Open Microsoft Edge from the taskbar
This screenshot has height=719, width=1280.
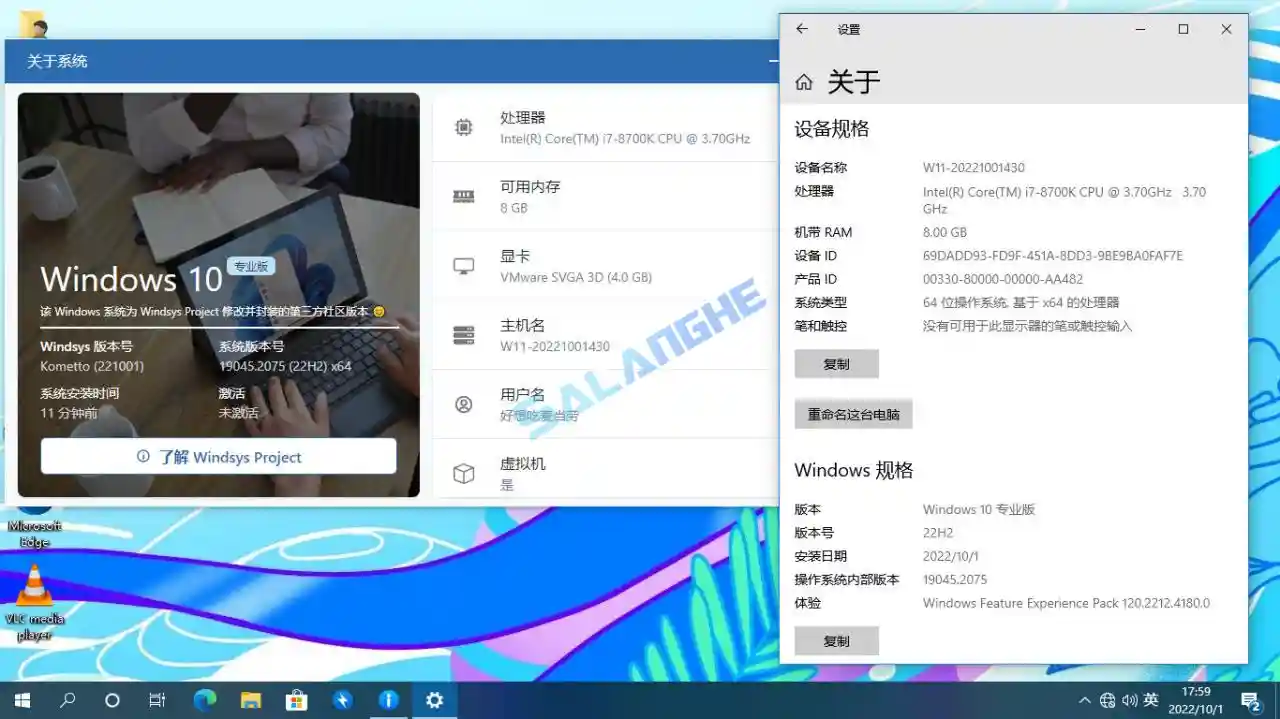coord(203,700)
